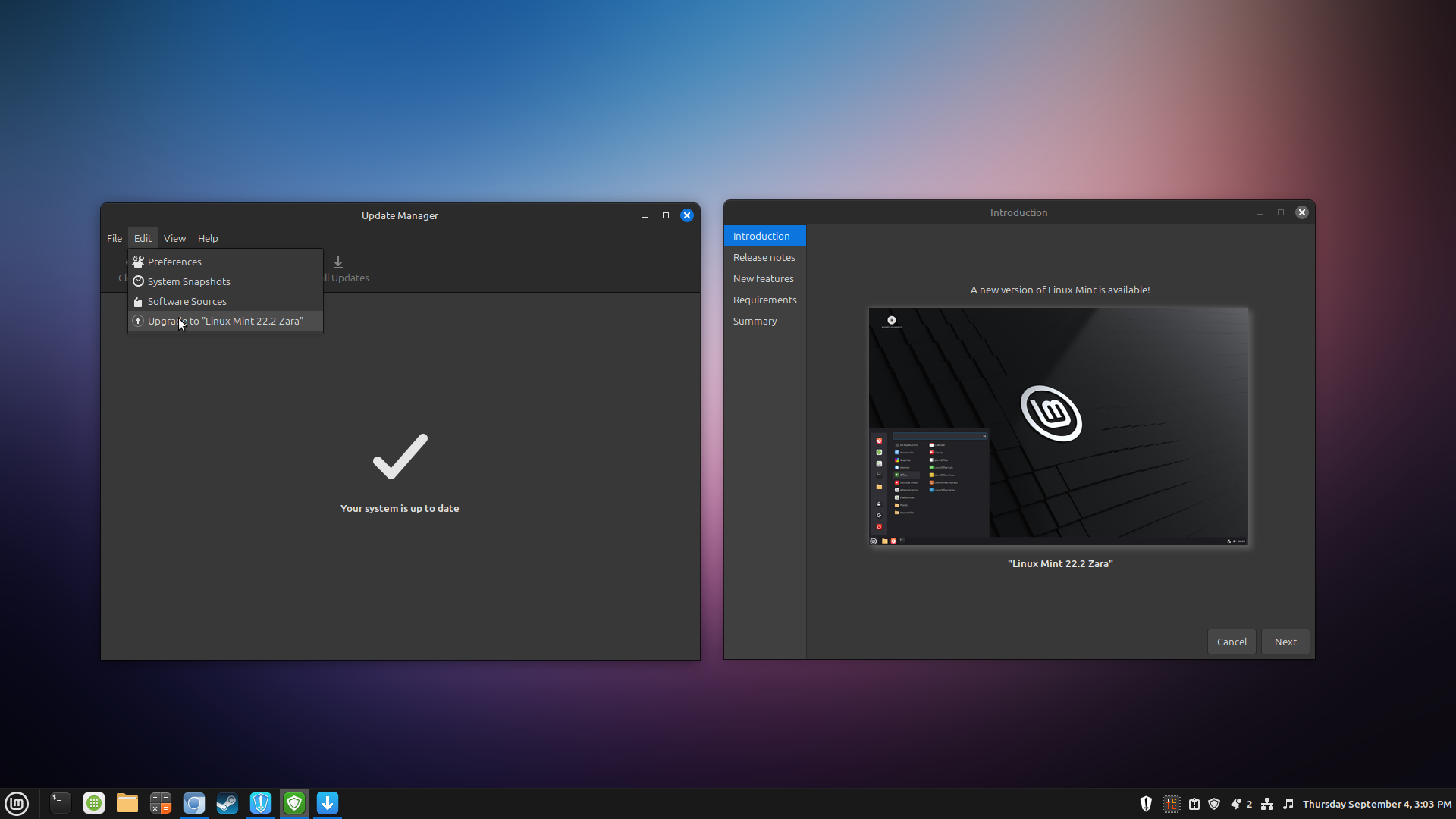
Task: Open the notifications bell showing 2
Action: [x=1241, y=804]
